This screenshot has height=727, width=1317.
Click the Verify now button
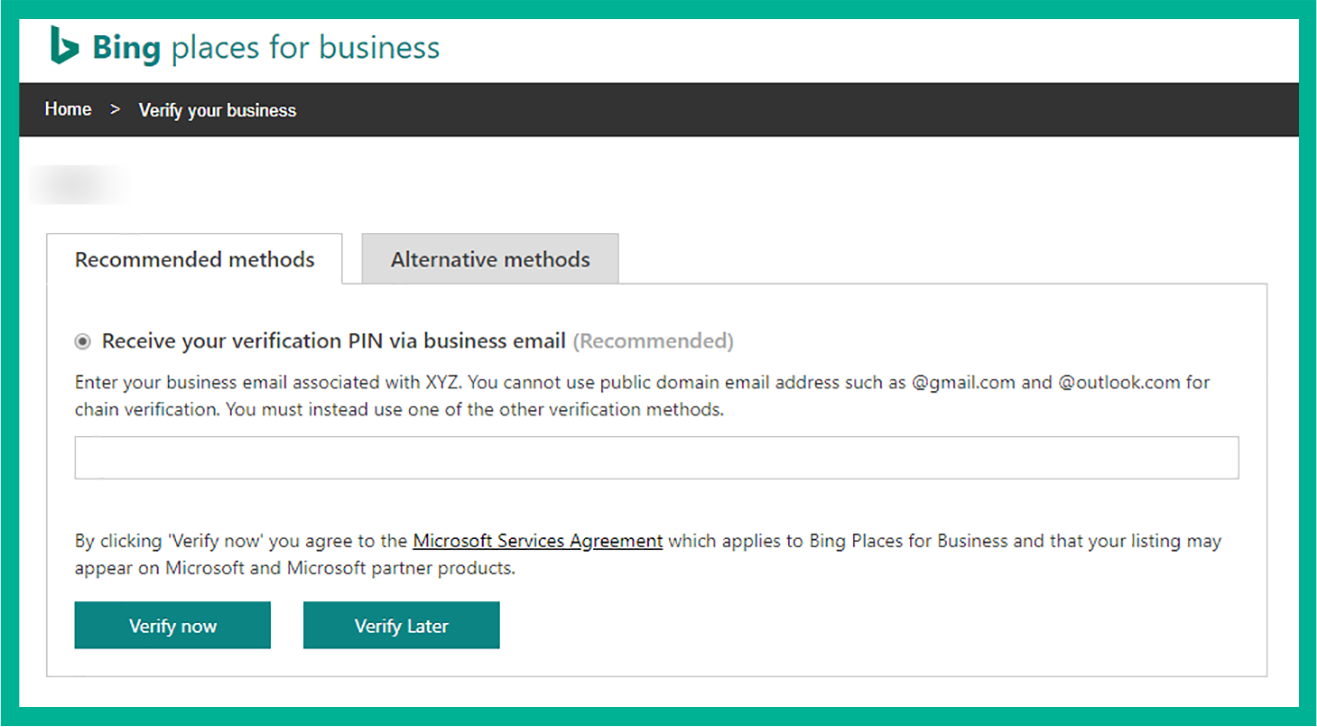(173, 625)
